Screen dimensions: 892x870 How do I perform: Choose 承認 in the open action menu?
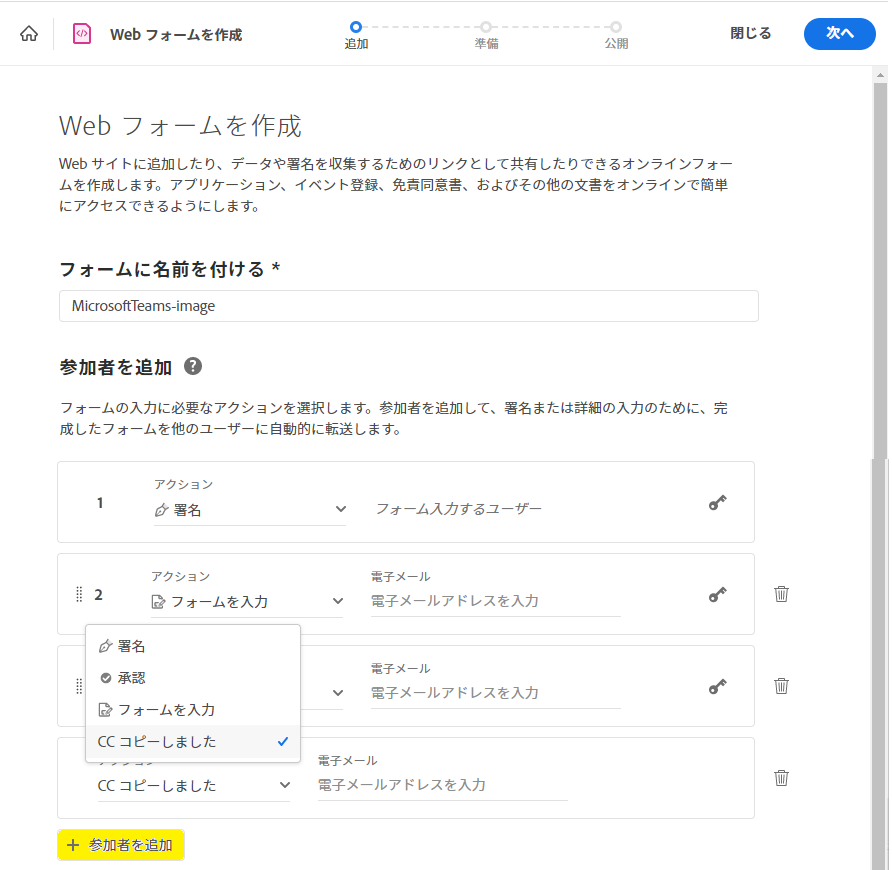130,677
